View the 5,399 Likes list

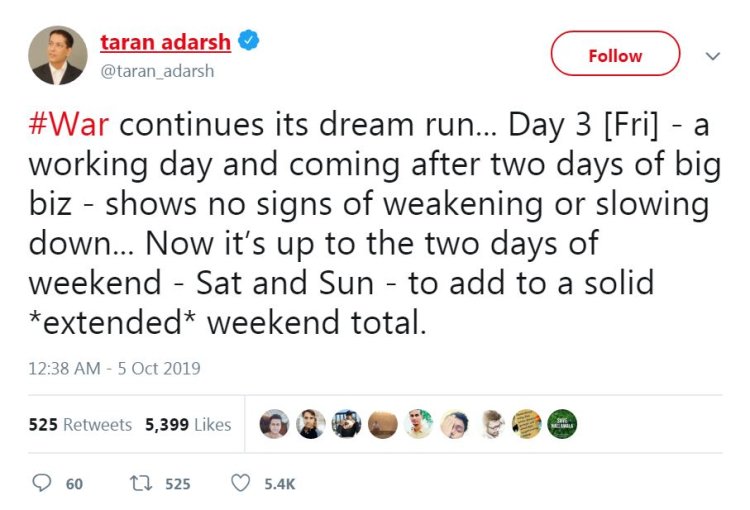click(188, 424)
